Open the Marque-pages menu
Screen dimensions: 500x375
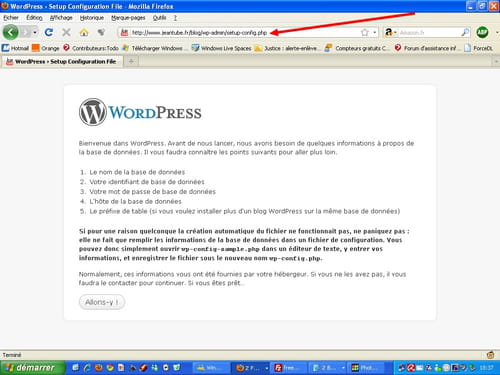point(128,18)
